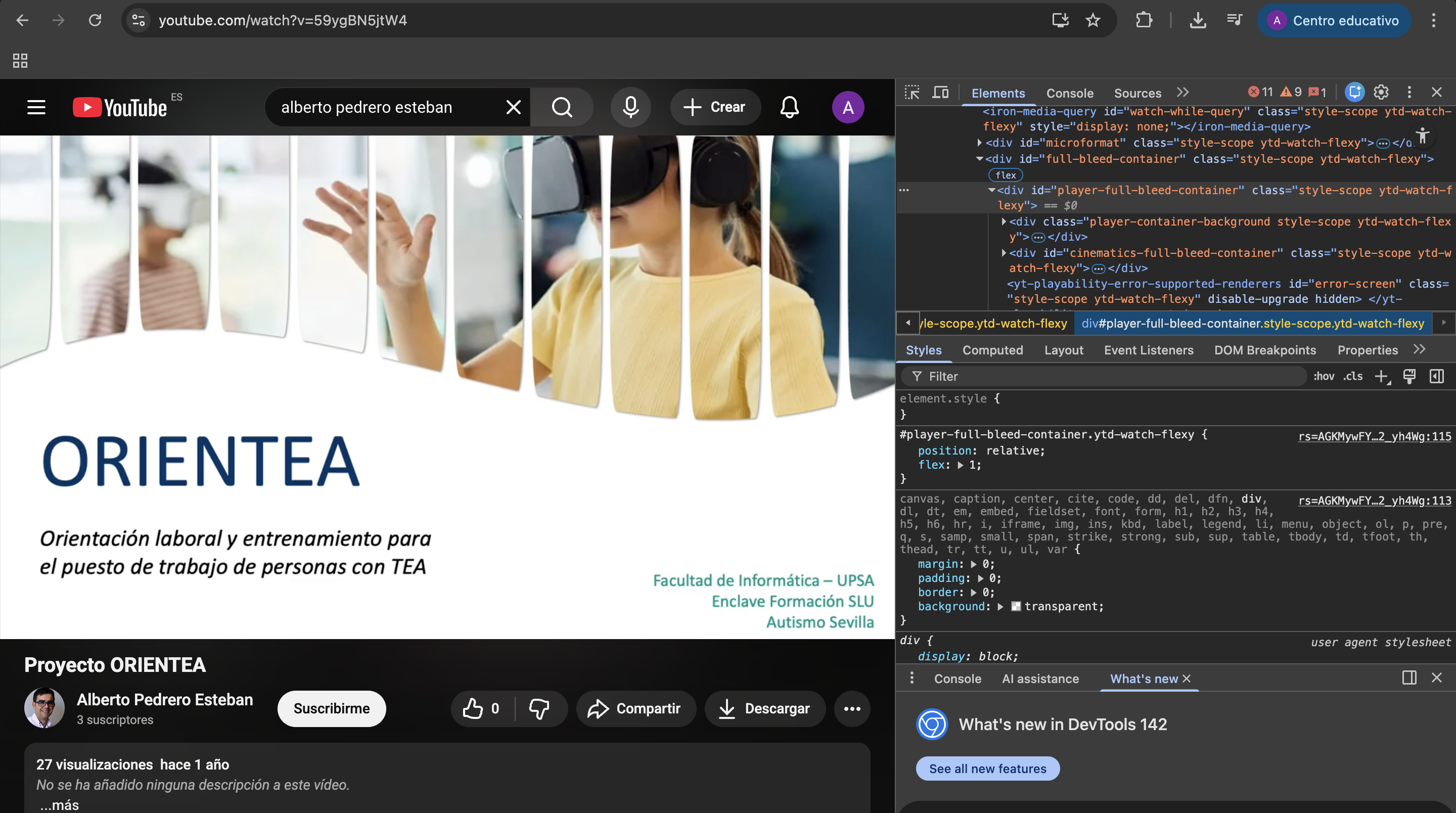Expand the flex shorthand property triangle
This screenshot has width=1456, height=813.
[961, 465]
